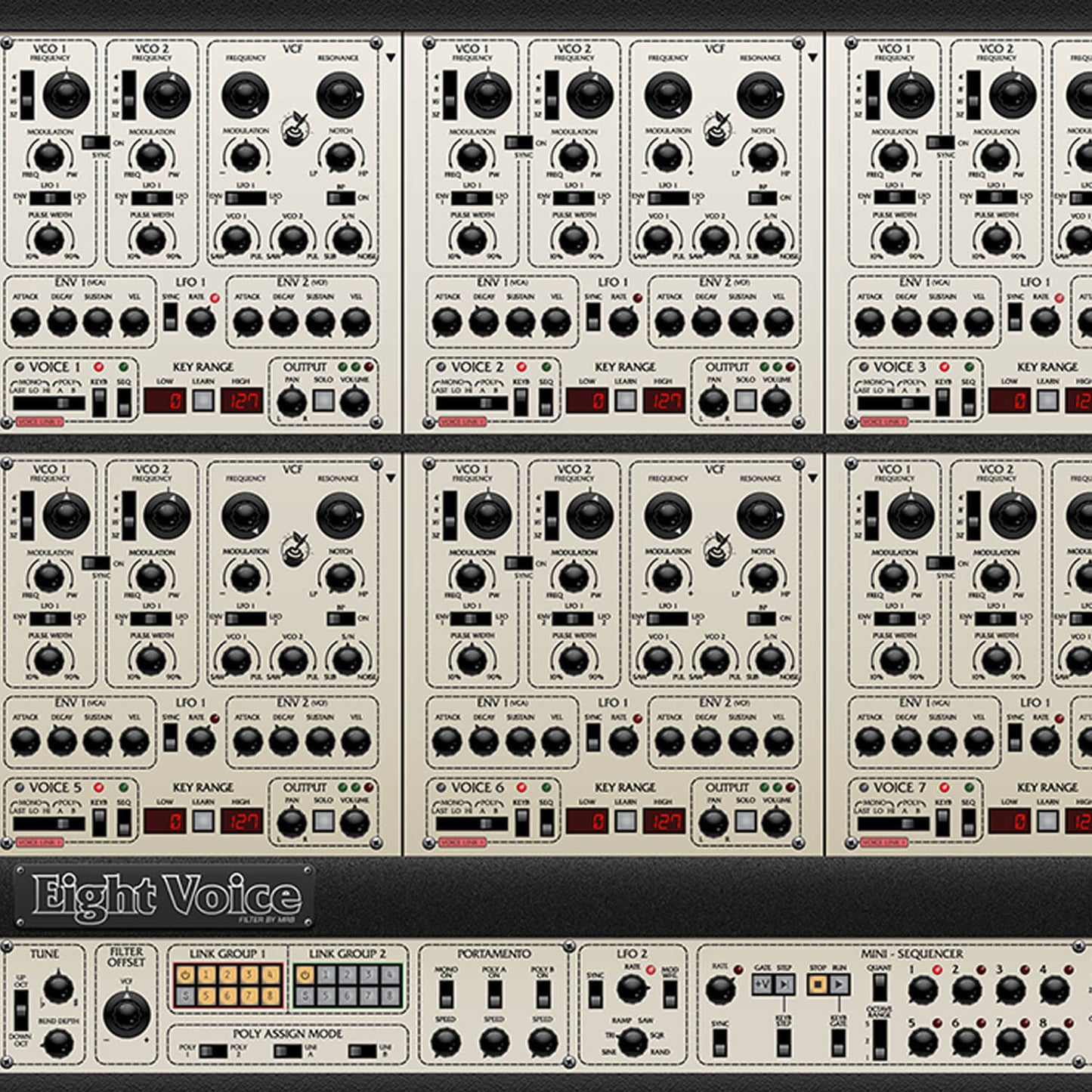Click the Poly 1 / Poly 2 assign switch
This screenshot has width=1092, height=1092.
212,1051
